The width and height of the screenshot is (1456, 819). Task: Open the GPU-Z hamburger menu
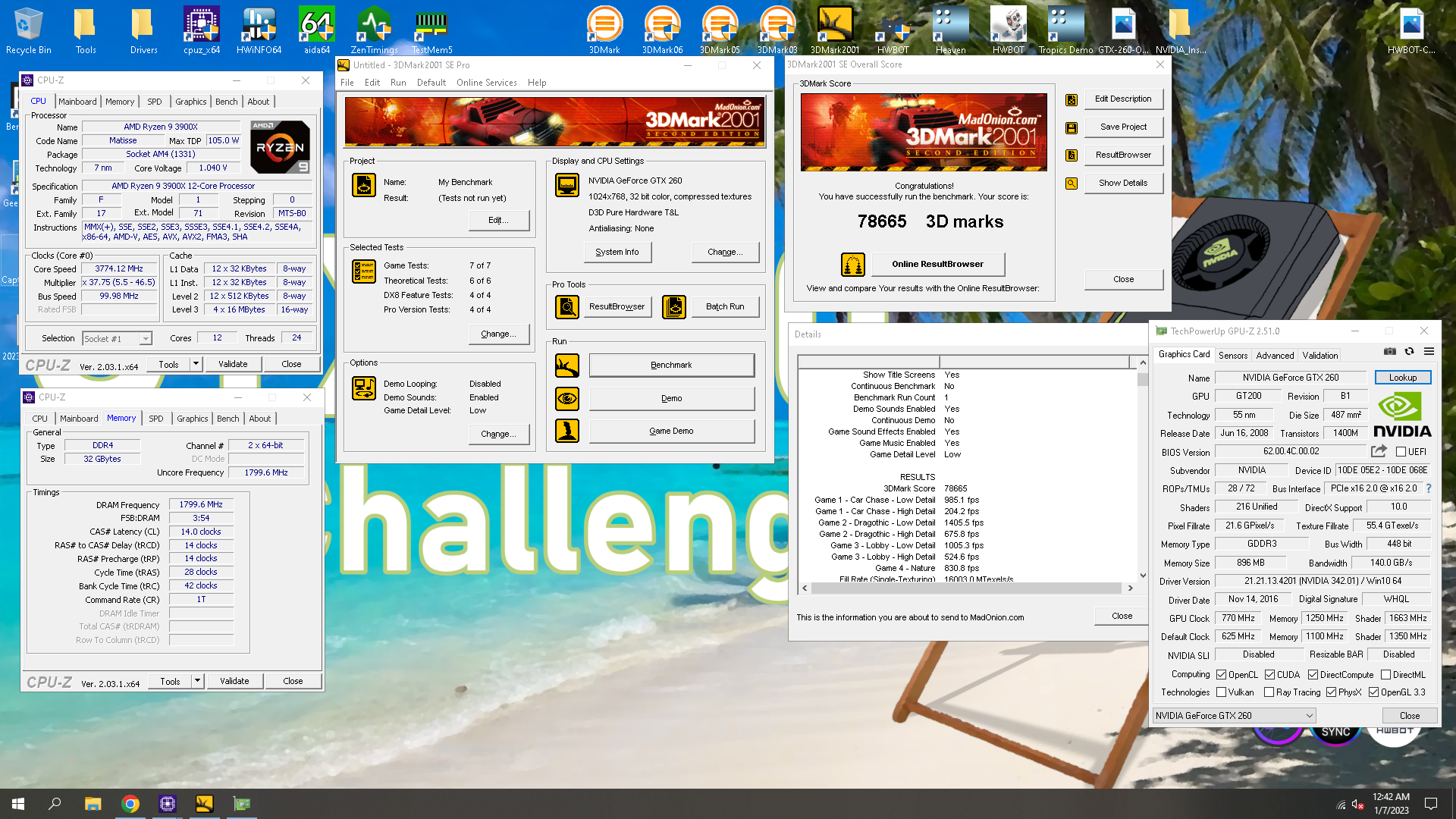coord(1429,351)
